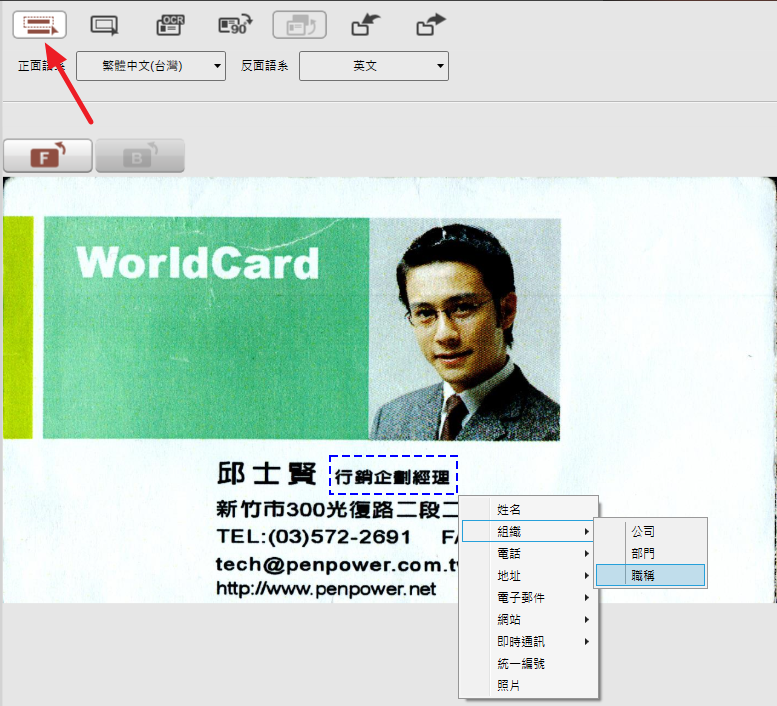
Task: Assign selection as 照片 in menu
Action: (x=509, y=685)
